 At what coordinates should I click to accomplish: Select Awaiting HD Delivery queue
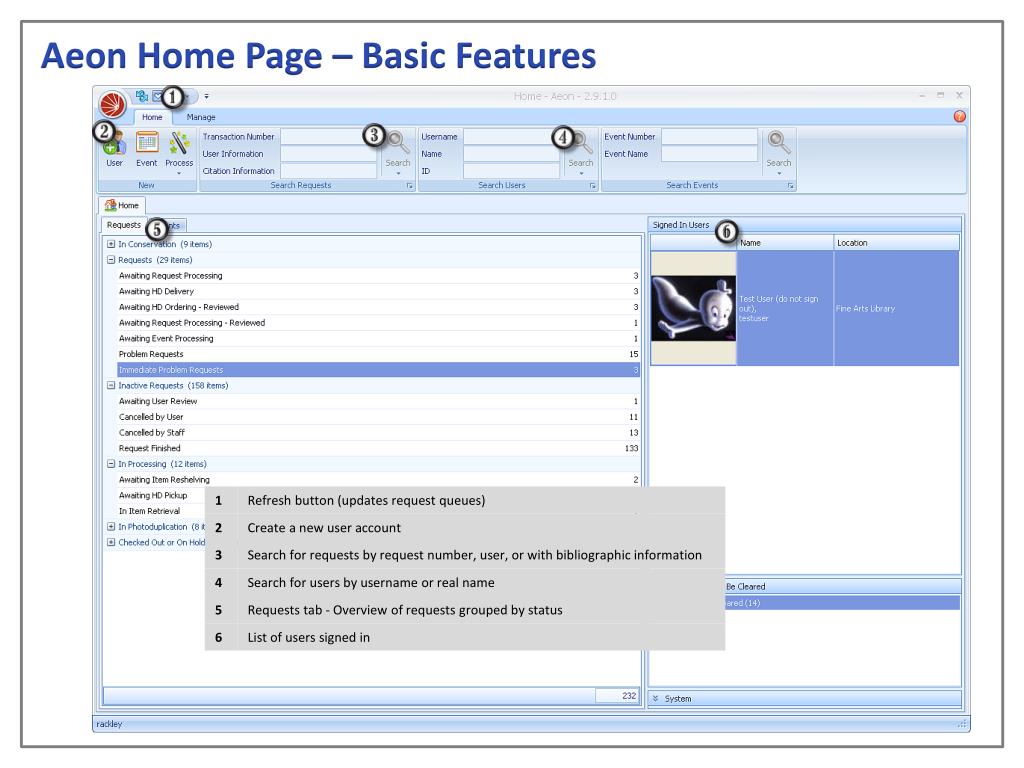[x=378, y=291]
